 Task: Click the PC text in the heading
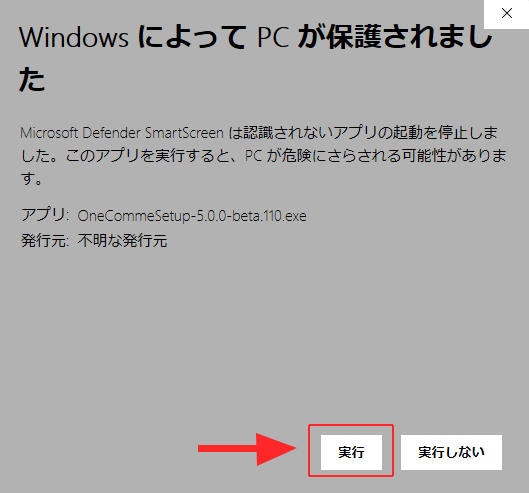(x=273, y=37)
